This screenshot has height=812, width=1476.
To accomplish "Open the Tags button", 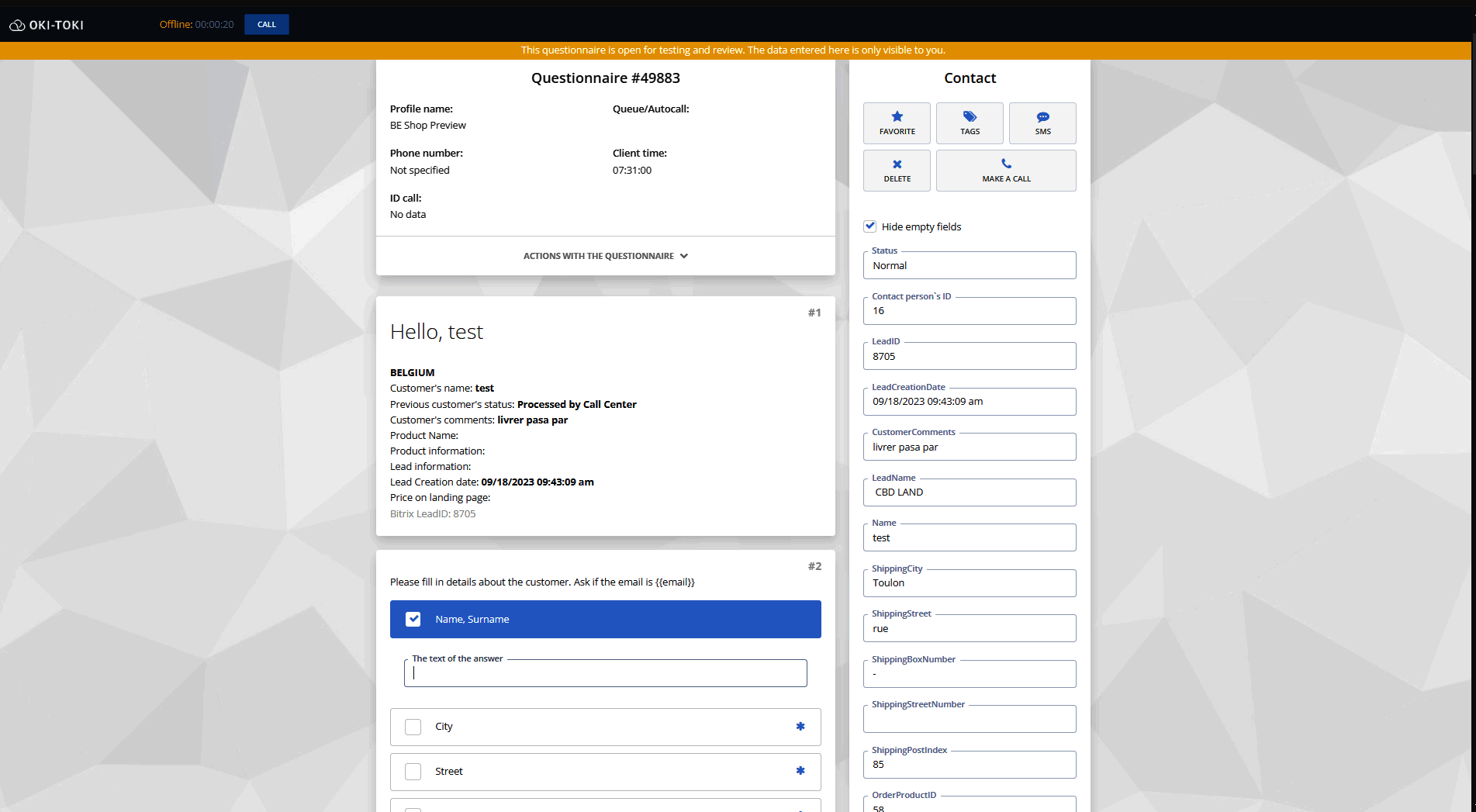I will (x=970, y=123).
